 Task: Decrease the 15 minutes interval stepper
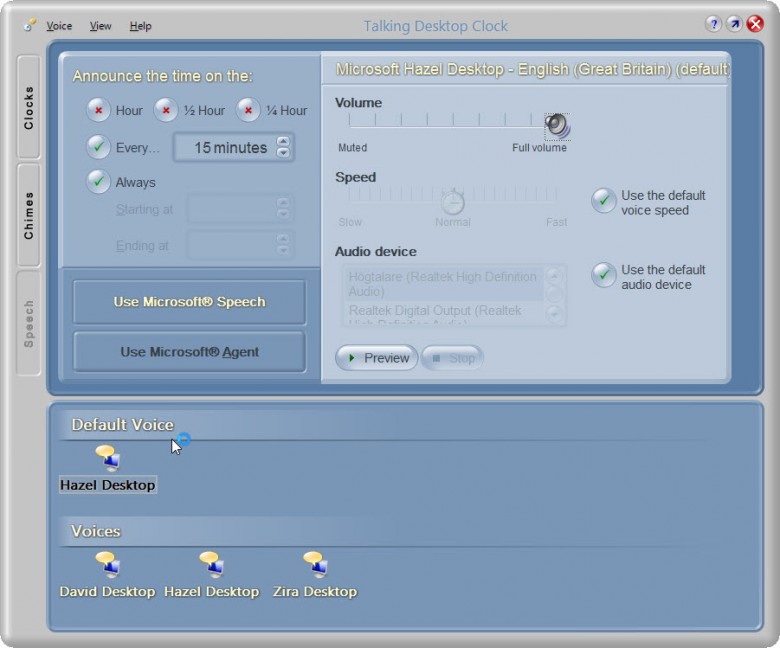[283, 153]
